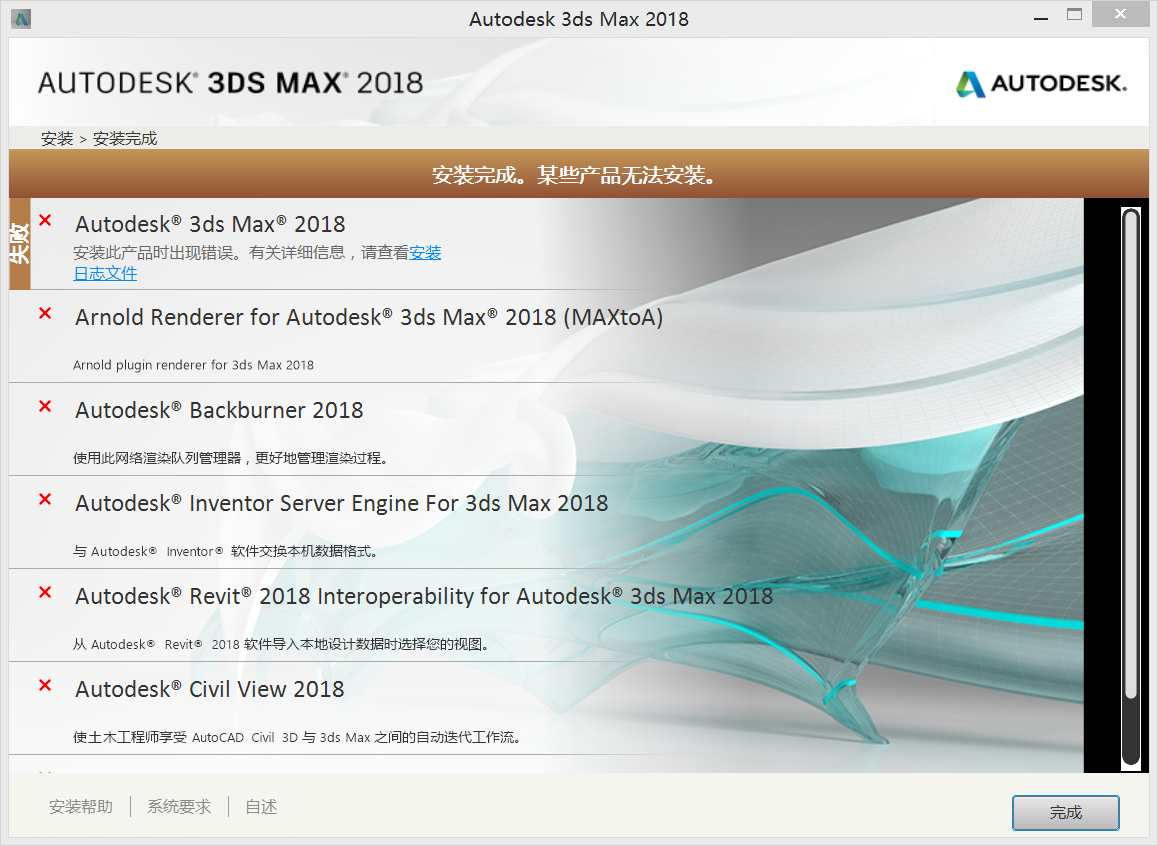
Task: Click the 使用此网络渲染队列管理器 description
Action: 230,458
